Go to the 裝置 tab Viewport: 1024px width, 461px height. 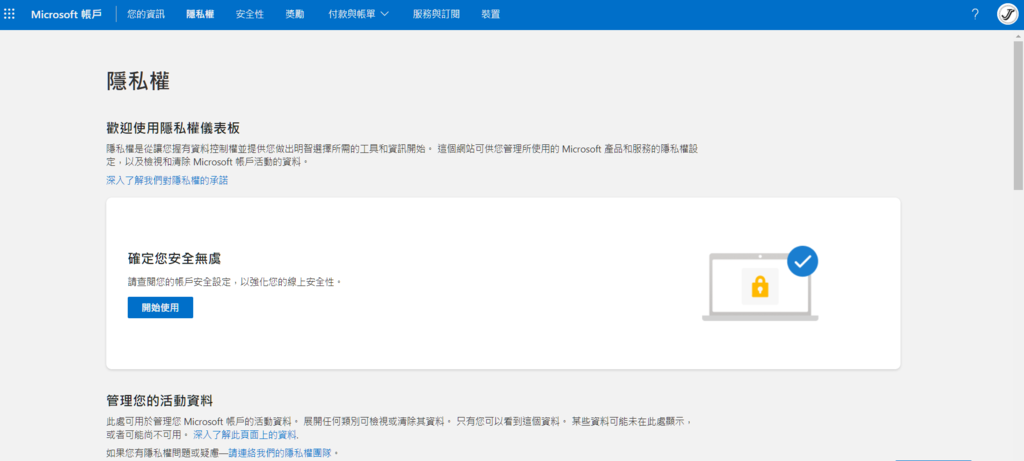[x=490, y=14]
